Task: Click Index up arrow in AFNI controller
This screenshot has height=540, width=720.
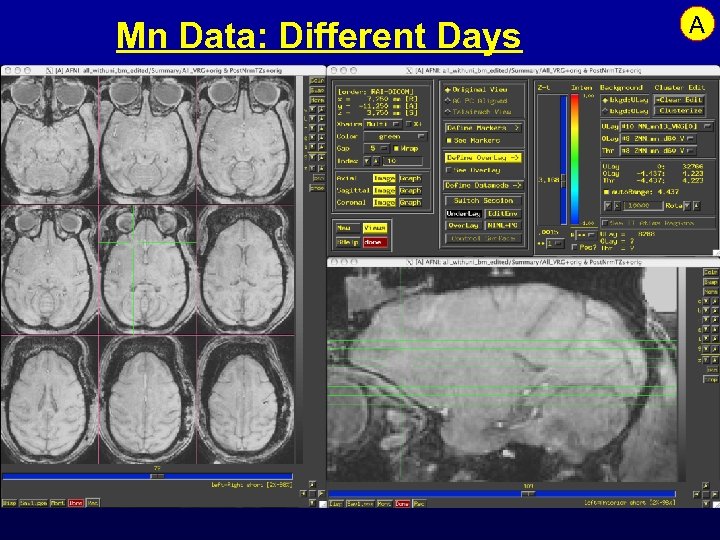Action: [375, 161]
